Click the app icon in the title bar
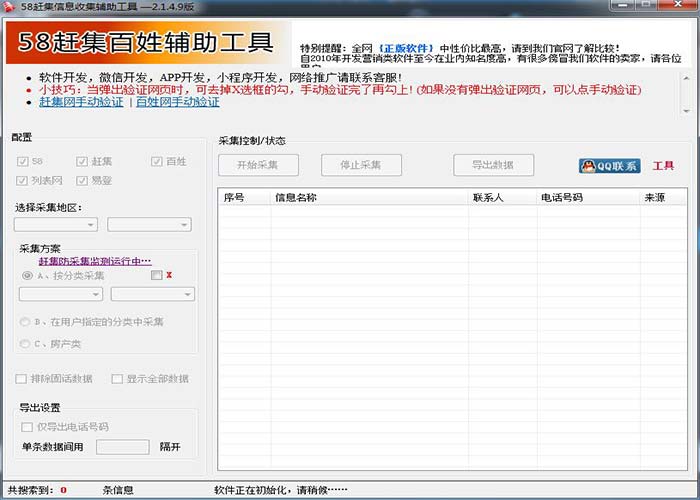700x500 pixels. (8, 6)
